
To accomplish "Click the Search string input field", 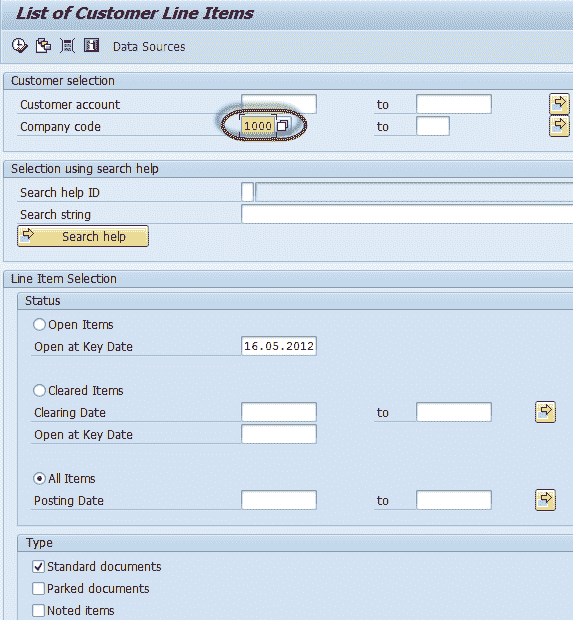I will 407,214.
